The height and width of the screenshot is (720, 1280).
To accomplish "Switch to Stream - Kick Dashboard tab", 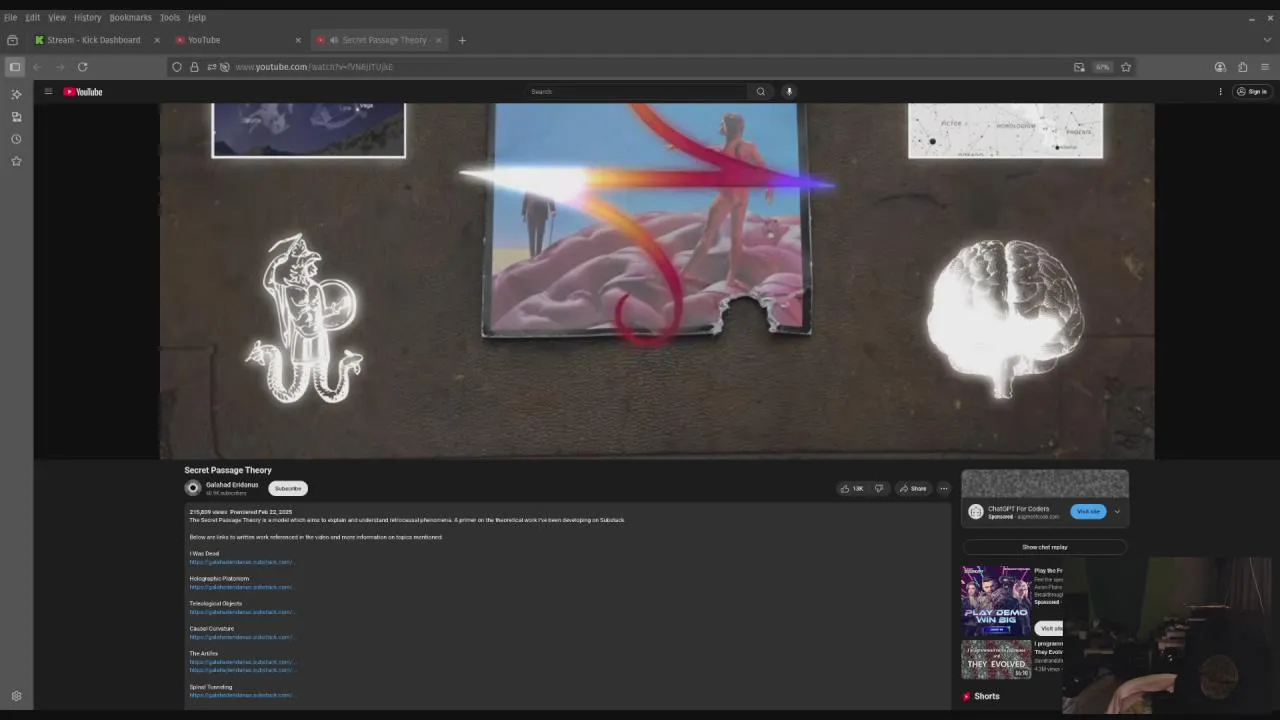I will (x=93, y=40).
